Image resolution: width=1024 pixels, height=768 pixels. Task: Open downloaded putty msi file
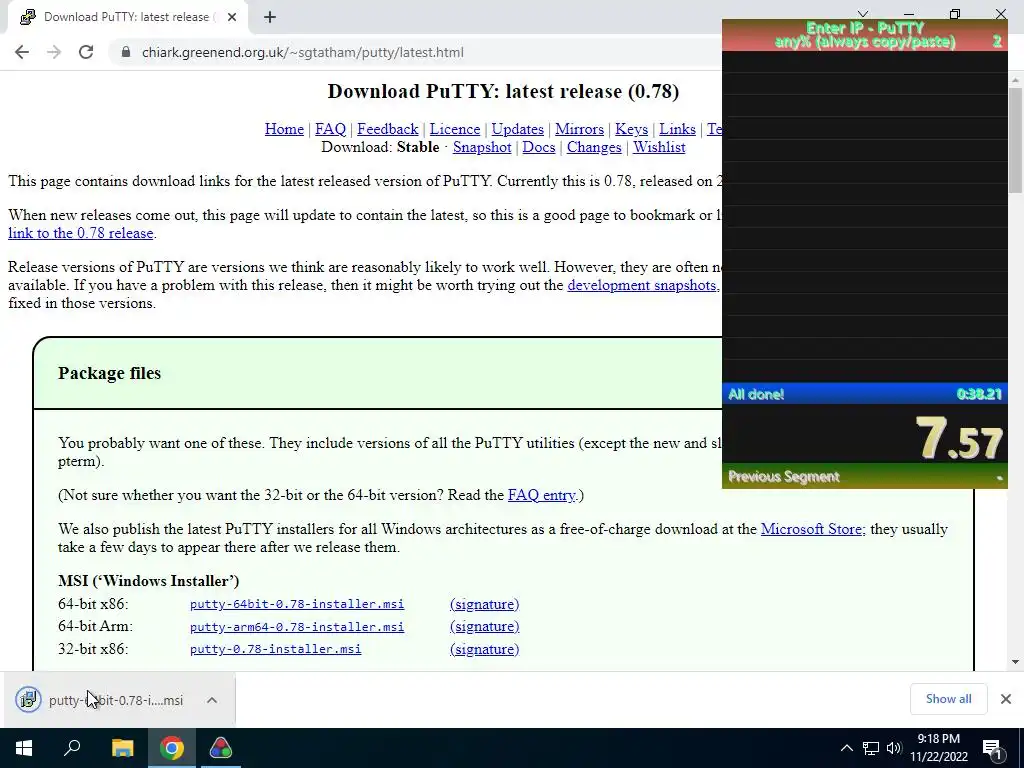click(x=99, y=700)
